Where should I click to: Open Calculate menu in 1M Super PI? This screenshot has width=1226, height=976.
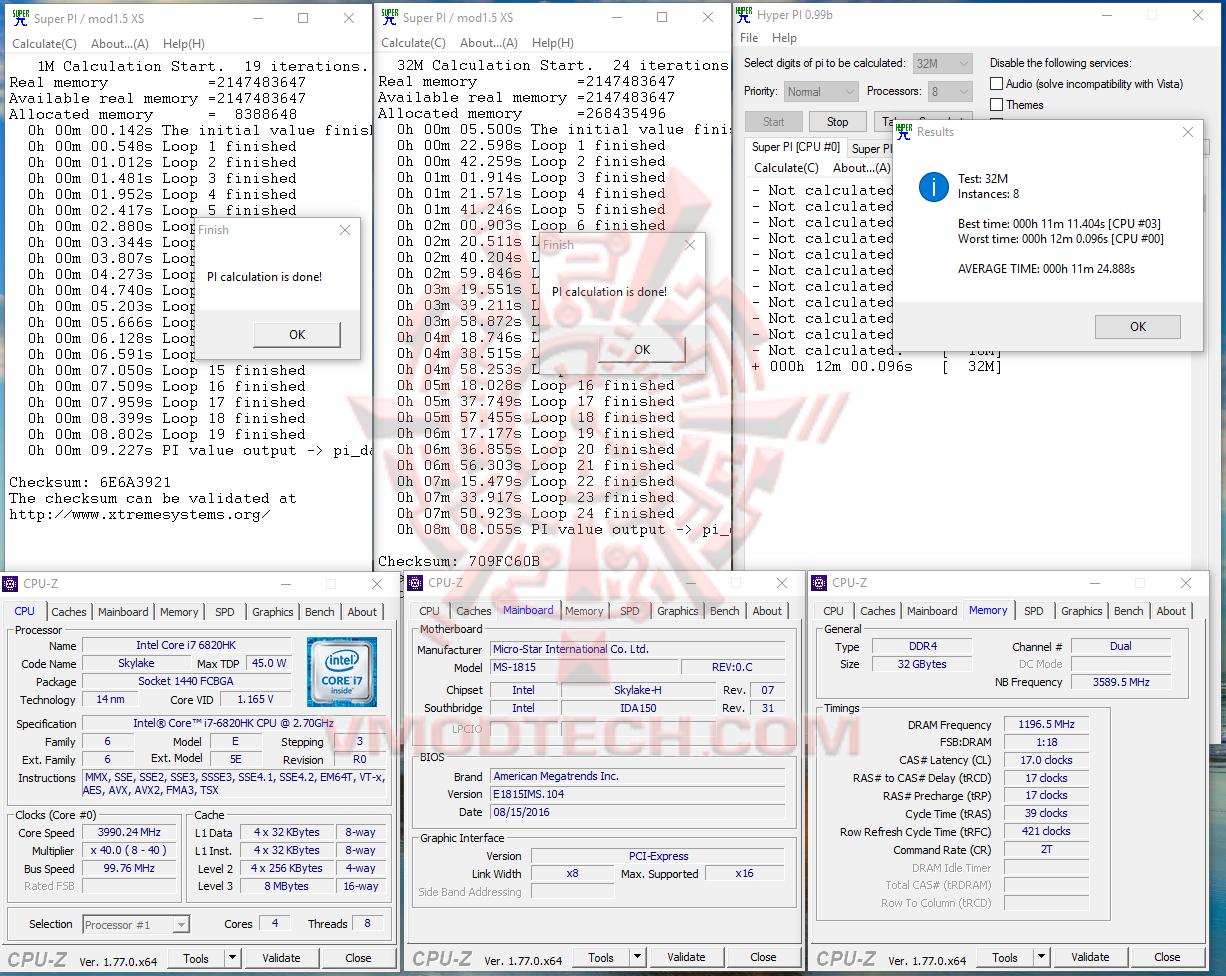tap(44, 44)
